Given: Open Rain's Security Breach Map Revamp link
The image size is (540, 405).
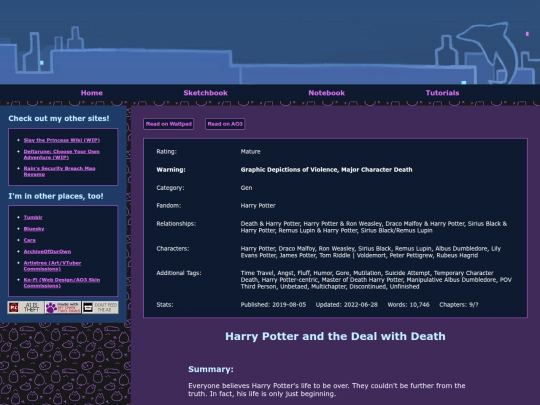Looking at the screenshot, I should pos(59,171).
